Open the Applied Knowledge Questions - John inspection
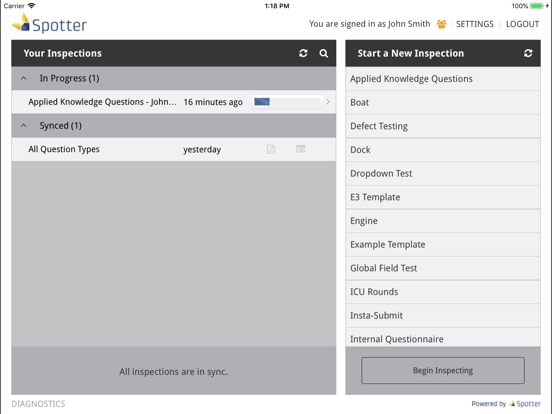Viewport: 552px width, 414px height. click(174, 102)
